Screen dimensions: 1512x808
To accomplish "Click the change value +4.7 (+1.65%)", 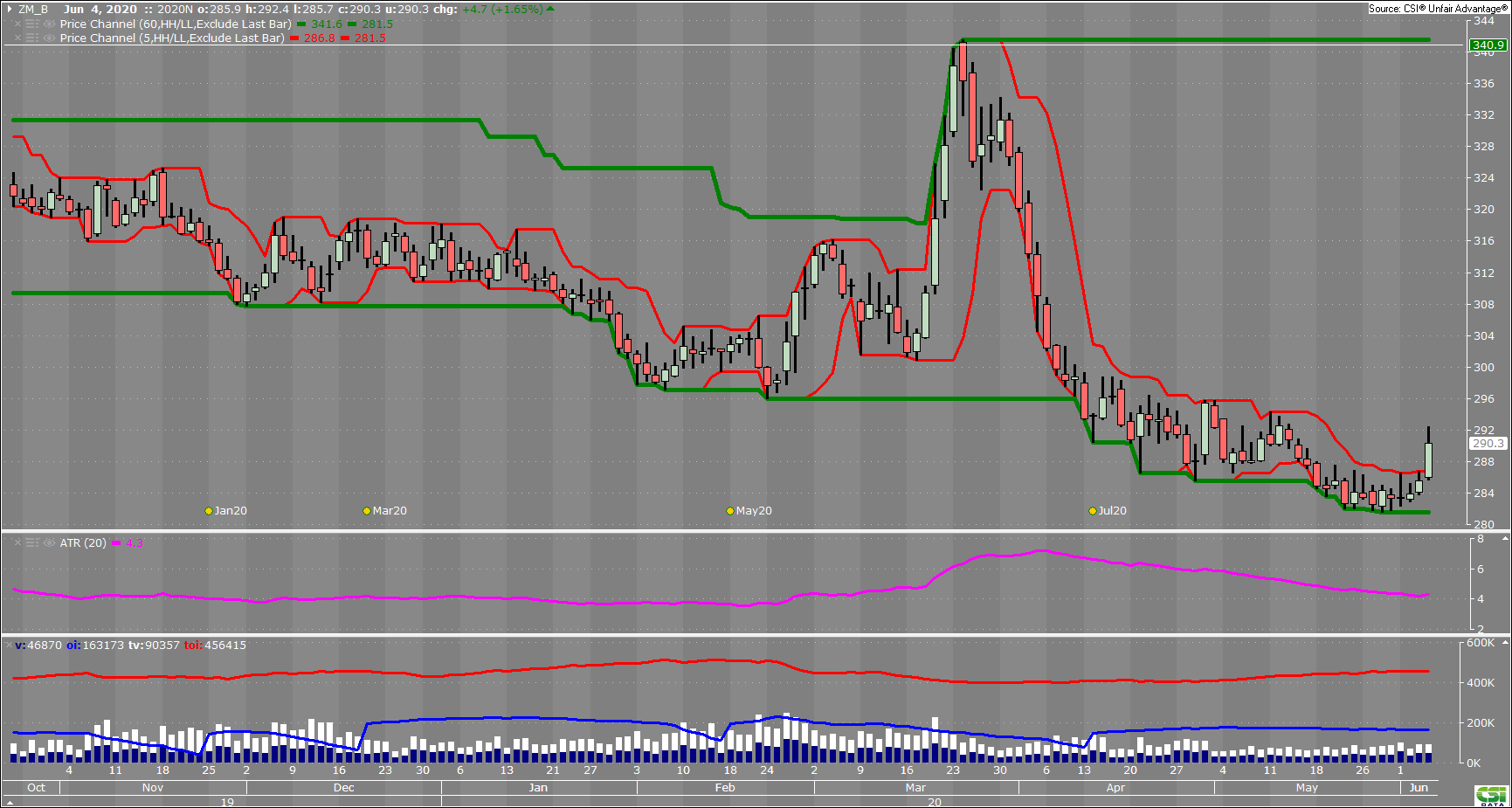I will 503,10.
